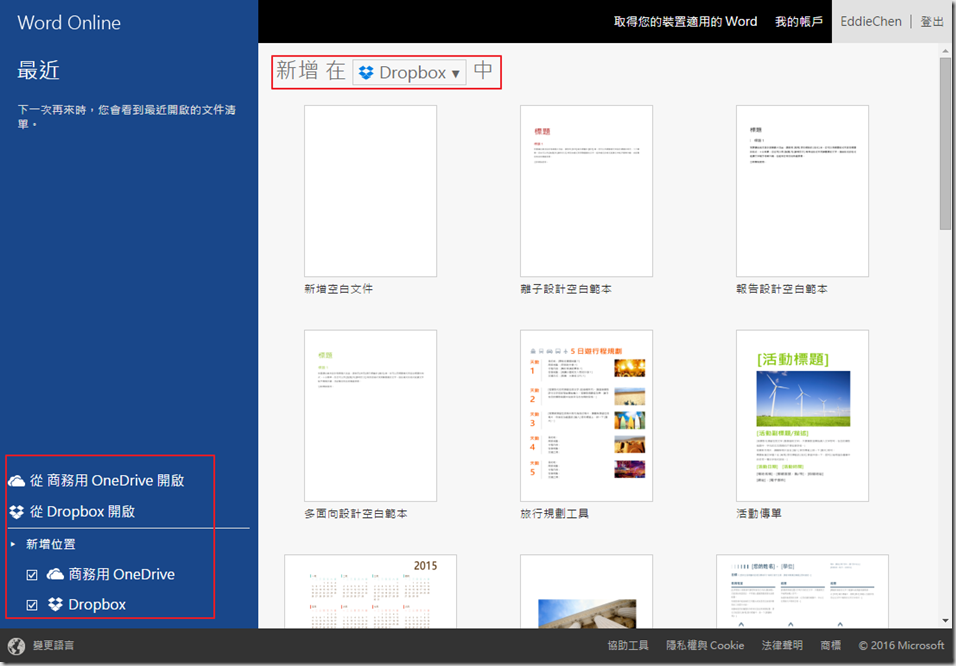Click the Dropbox icon next to Dropbox checkbox
The image size is (956, 666).
pyautogui.click(x=55, y=605)
